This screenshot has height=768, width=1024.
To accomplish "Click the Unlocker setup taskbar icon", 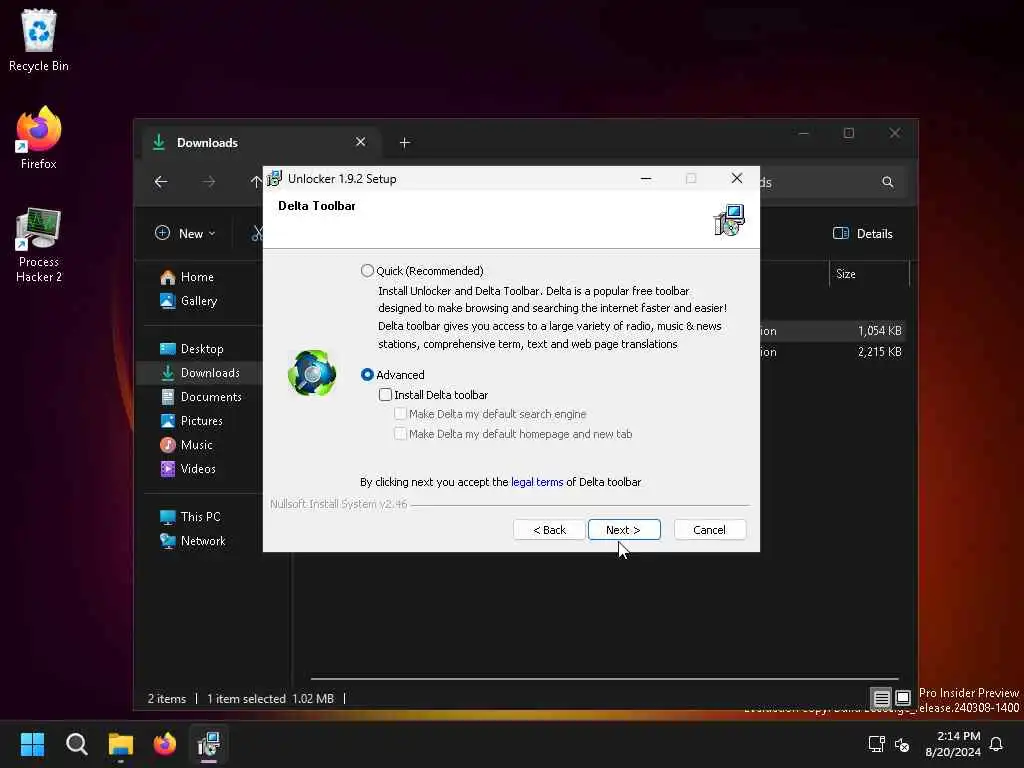I will tap(209, 744).
